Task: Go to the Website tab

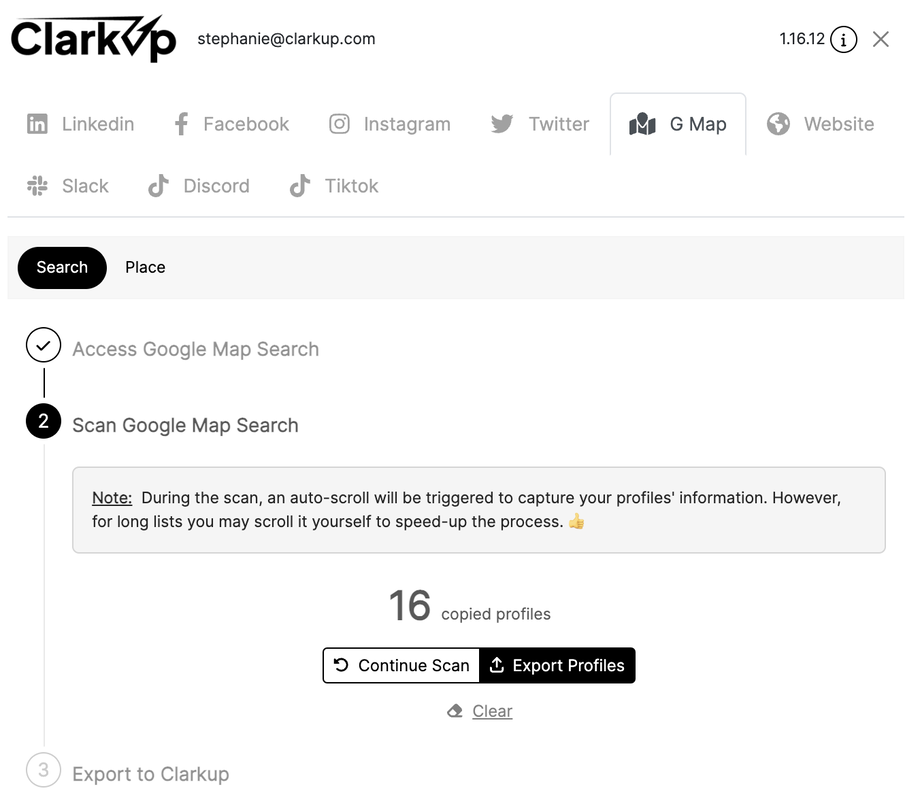Action: click(821, 124)
